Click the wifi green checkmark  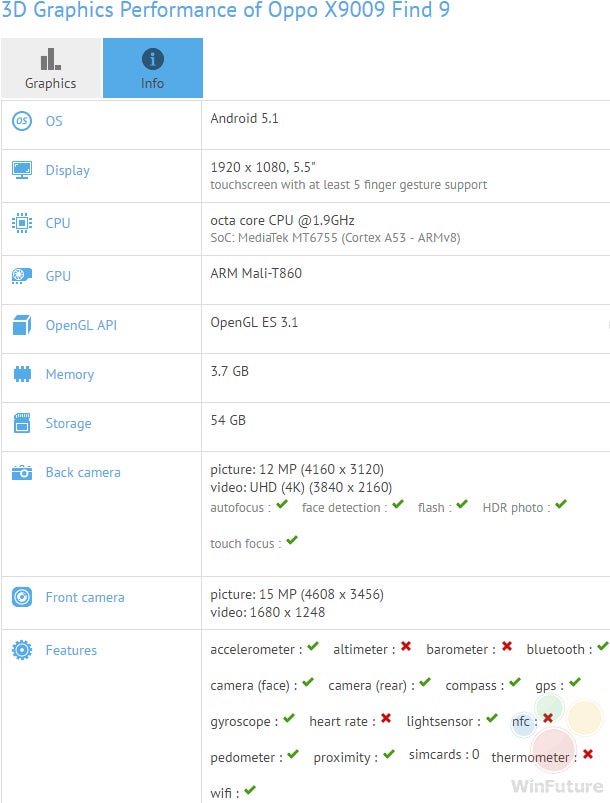point(250,790)
